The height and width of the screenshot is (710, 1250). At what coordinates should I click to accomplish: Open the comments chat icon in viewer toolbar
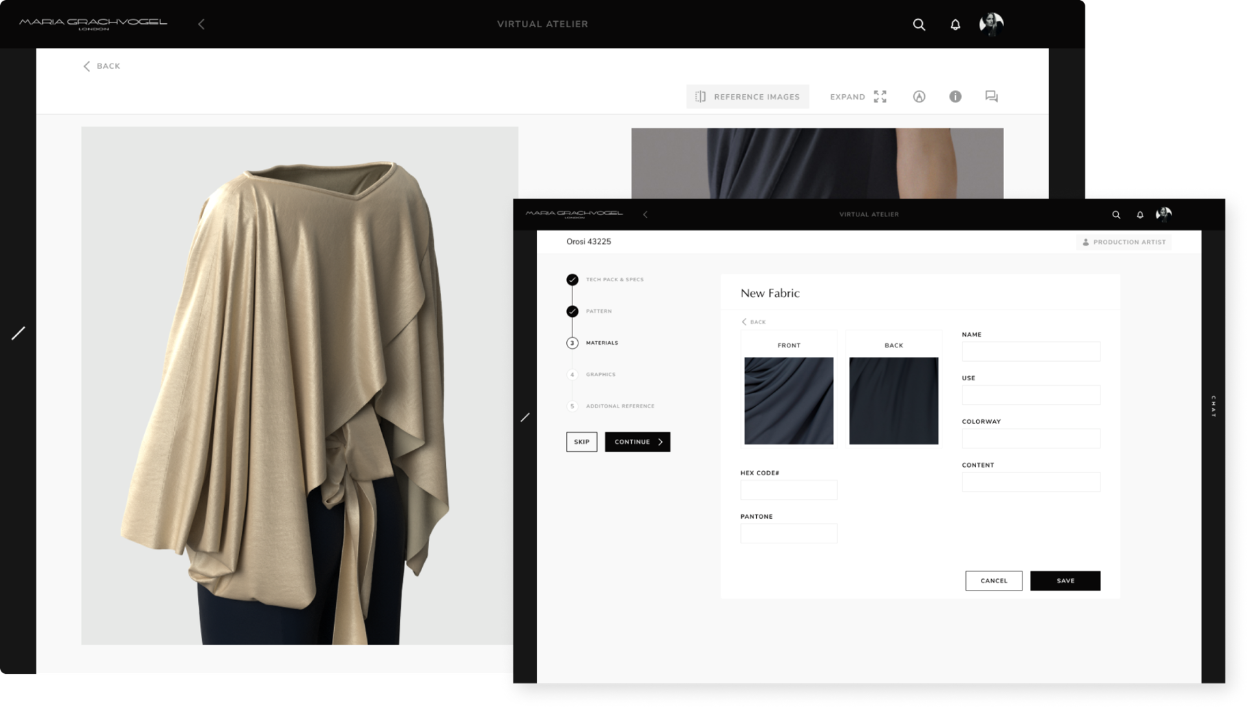click(991, 97)
